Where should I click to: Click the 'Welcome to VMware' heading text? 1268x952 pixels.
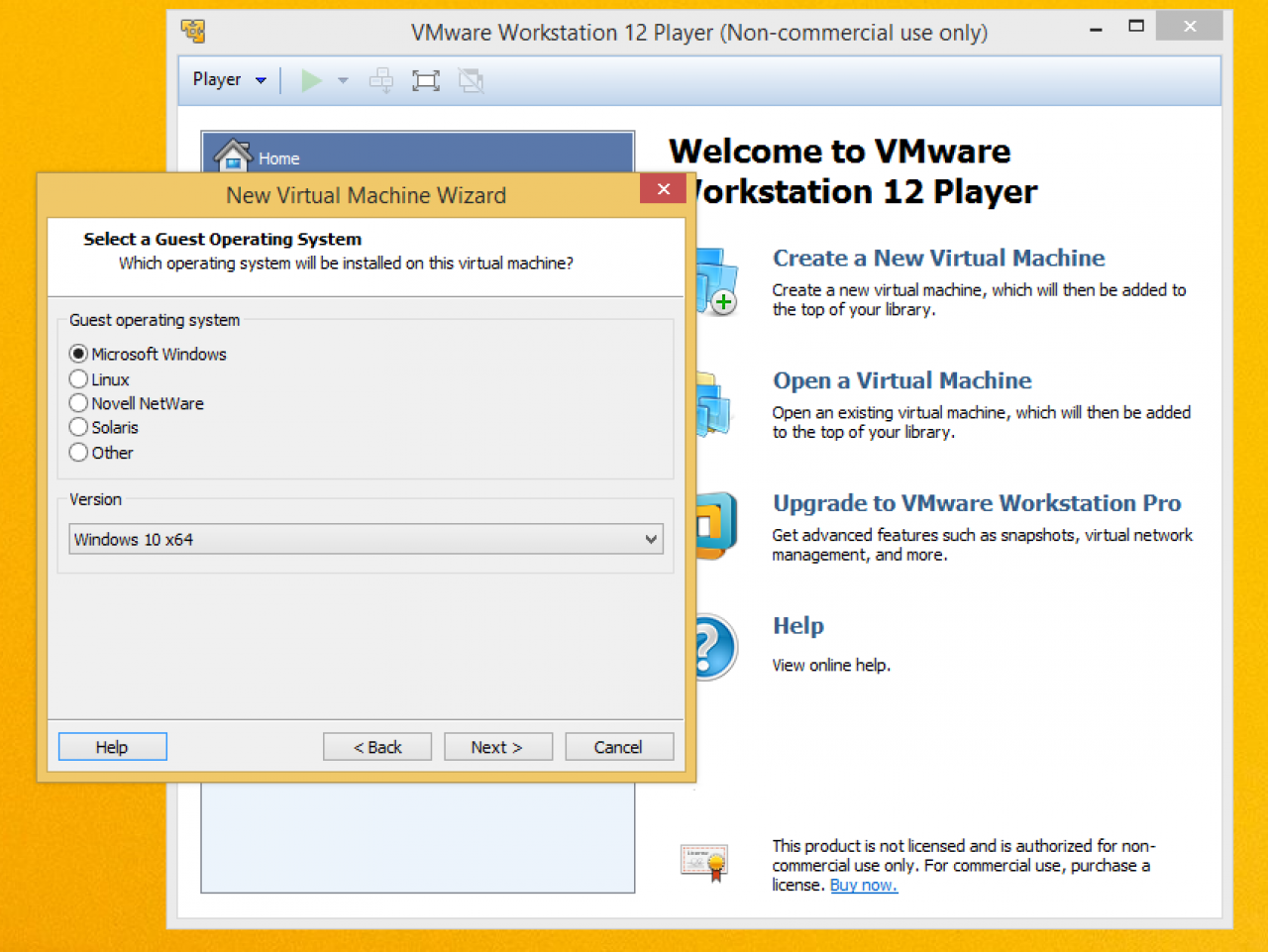coord(840,152)
